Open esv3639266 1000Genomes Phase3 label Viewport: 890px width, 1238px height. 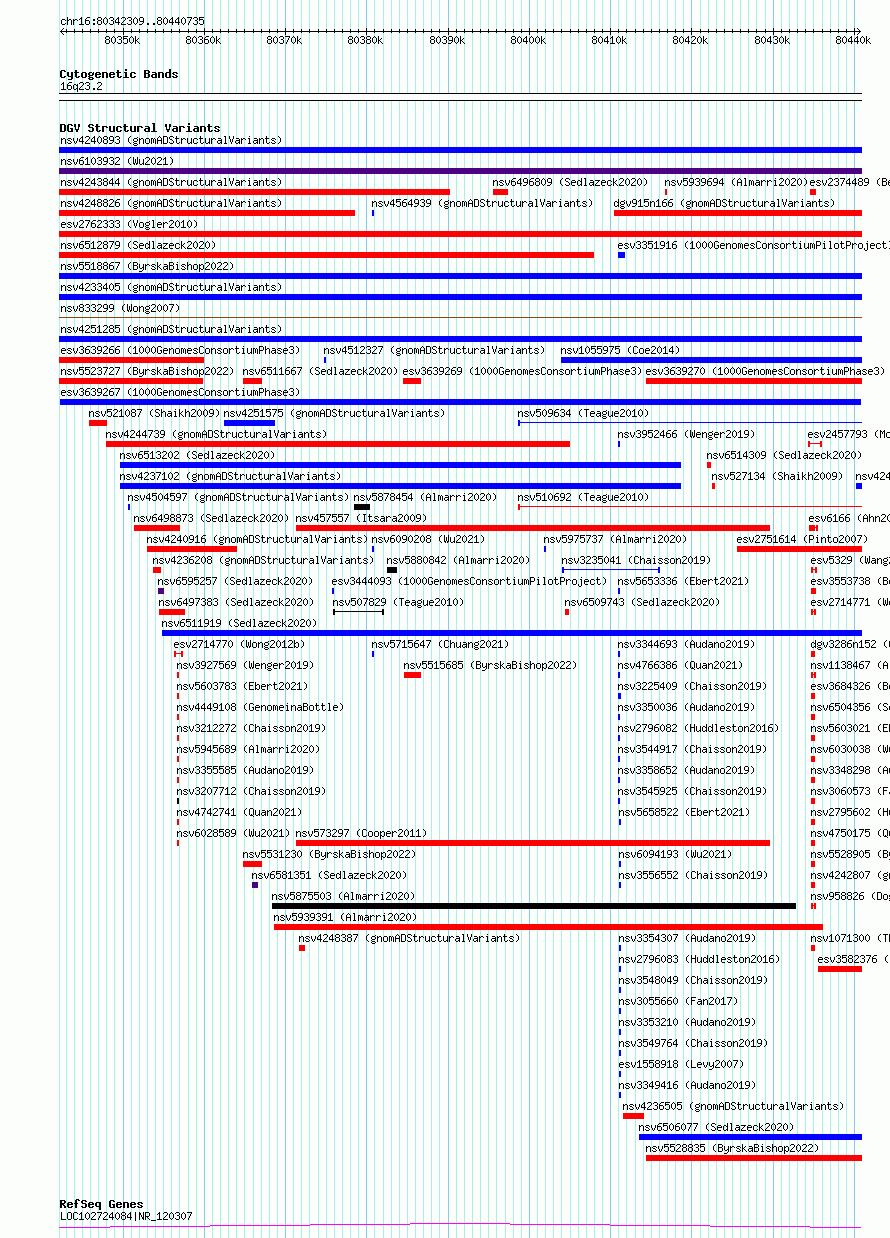pos(180,350)
